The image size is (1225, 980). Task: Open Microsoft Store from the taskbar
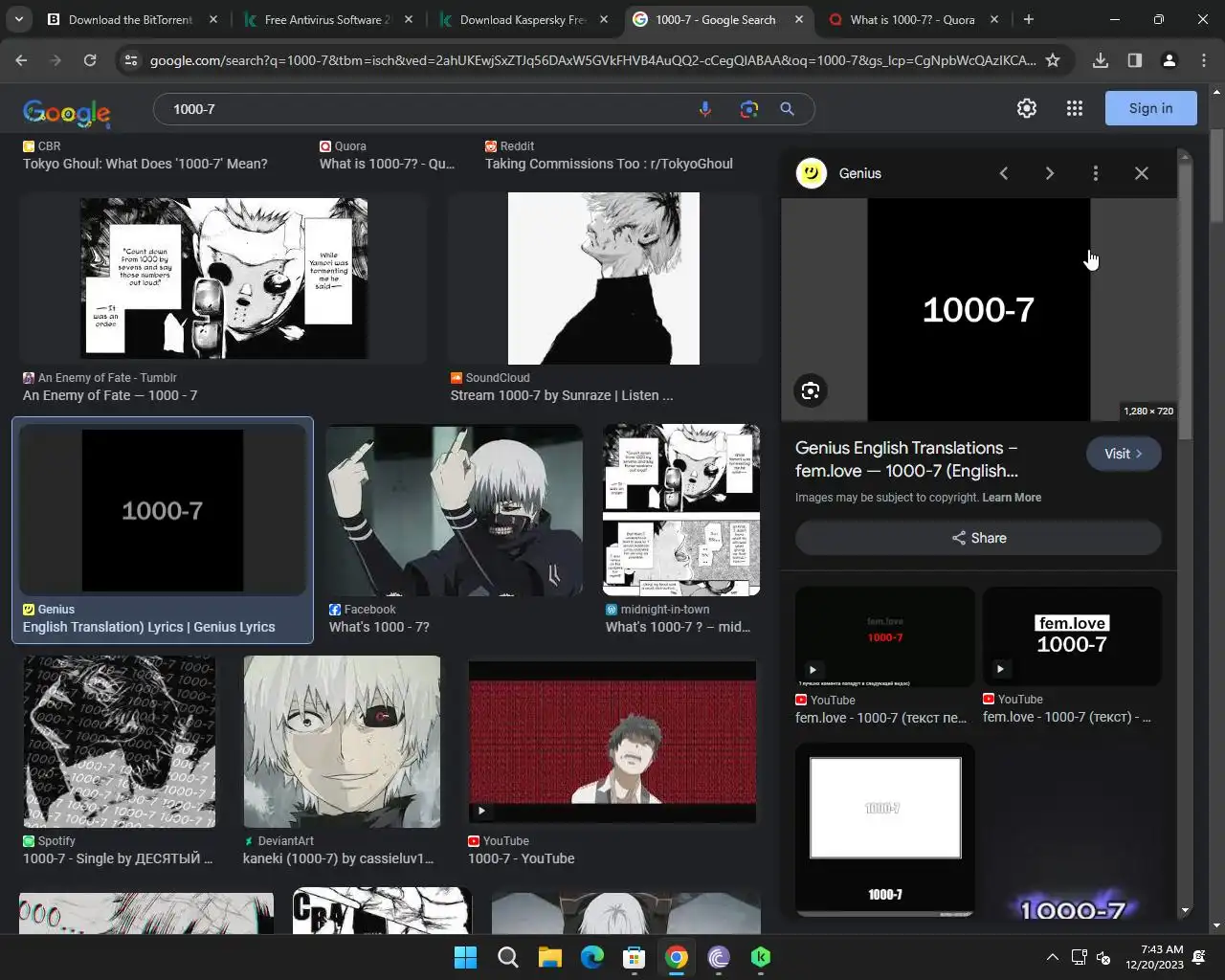(x=635, y=957)
